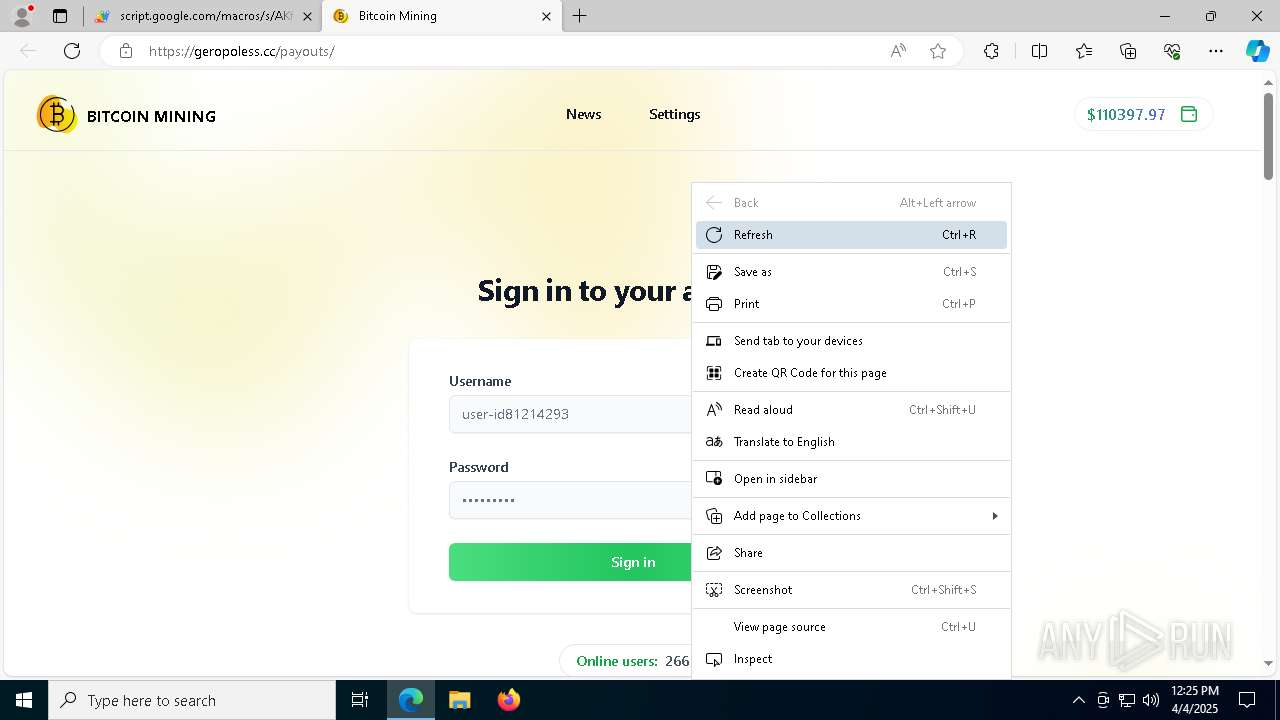This screenshot has height=720, width=1280.
Task: Click the volume speaker tray icon
Action: 1151,700
